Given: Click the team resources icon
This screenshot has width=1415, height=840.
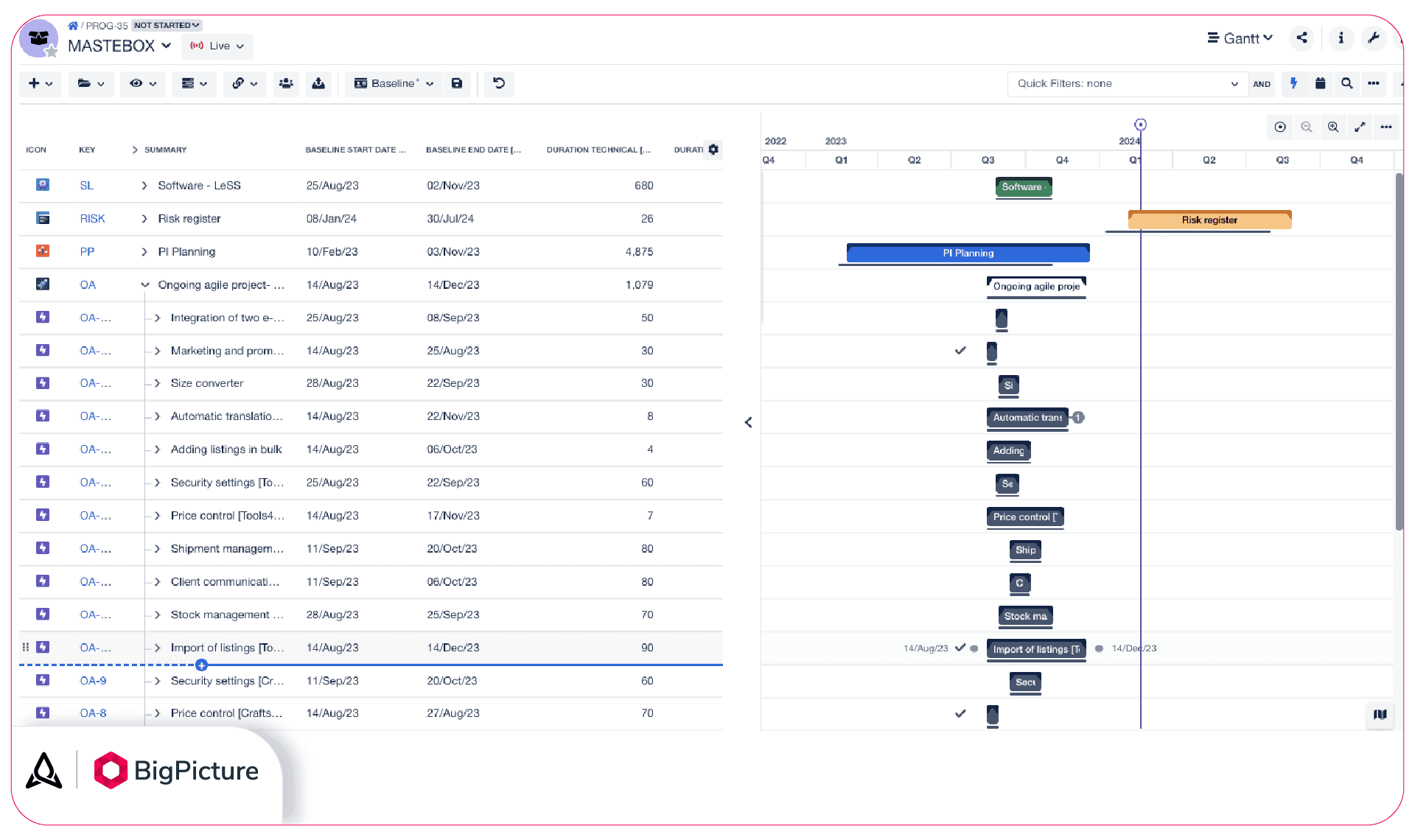Looking at the screenshot, I should (286, 84).
